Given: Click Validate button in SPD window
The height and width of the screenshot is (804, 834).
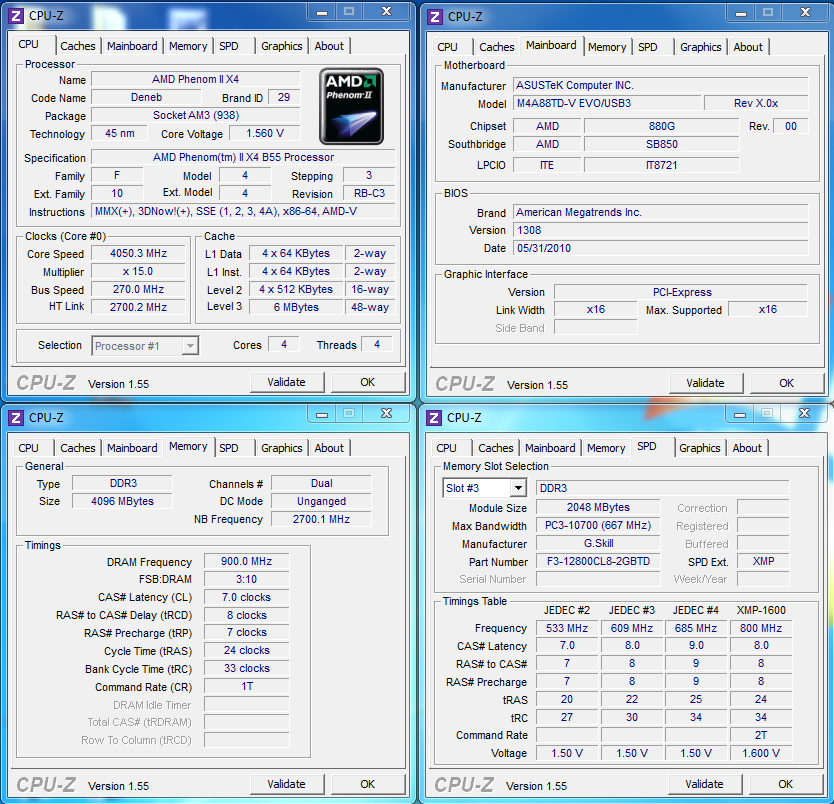Looking at the screenshot, I should coord(704,784).
